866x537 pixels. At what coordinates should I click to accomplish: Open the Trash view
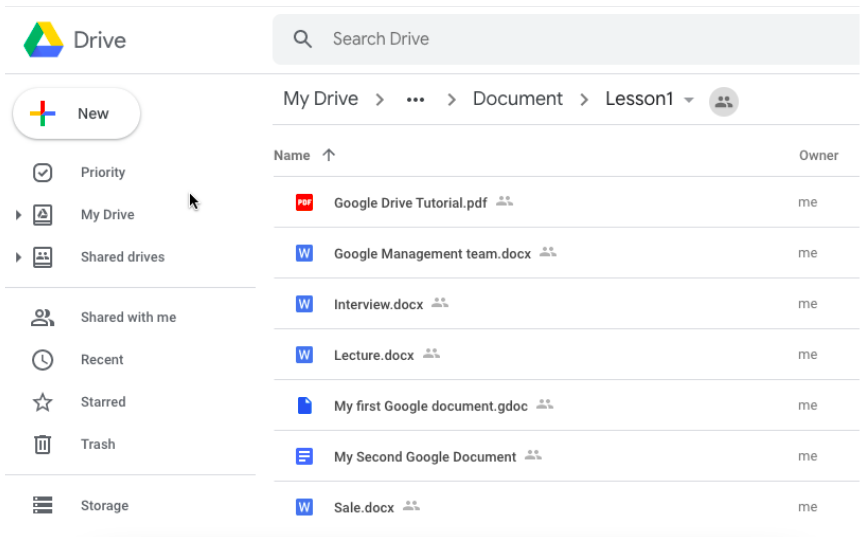click(98, 444)
